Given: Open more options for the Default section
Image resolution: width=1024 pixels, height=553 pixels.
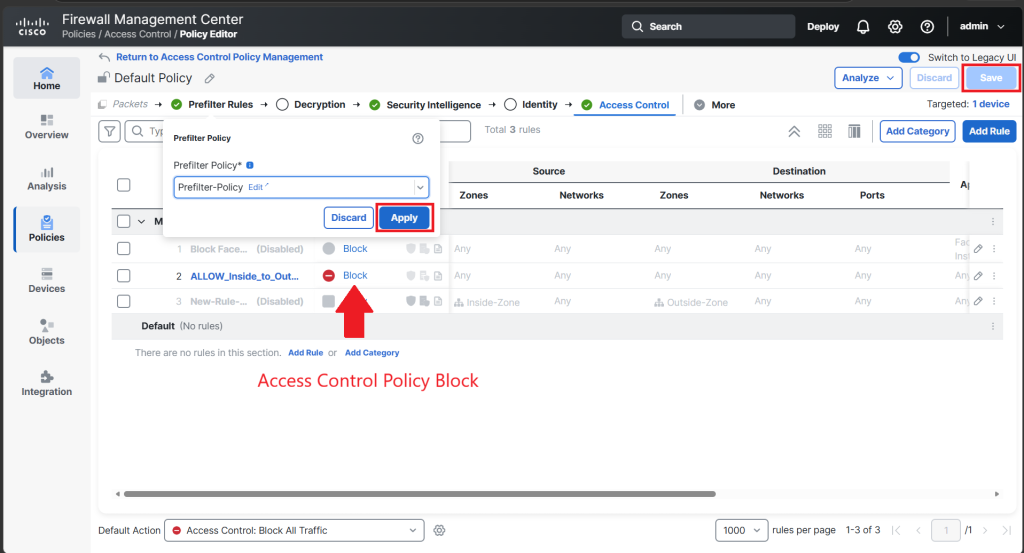Looking at the screenshot, I should 993,326.
